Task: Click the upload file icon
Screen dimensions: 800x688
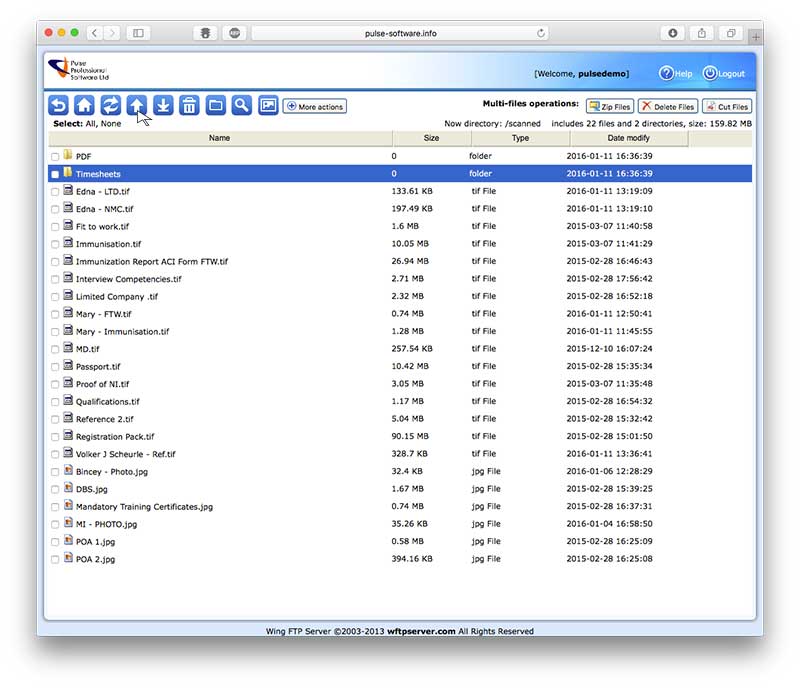Action: (136, 106)
